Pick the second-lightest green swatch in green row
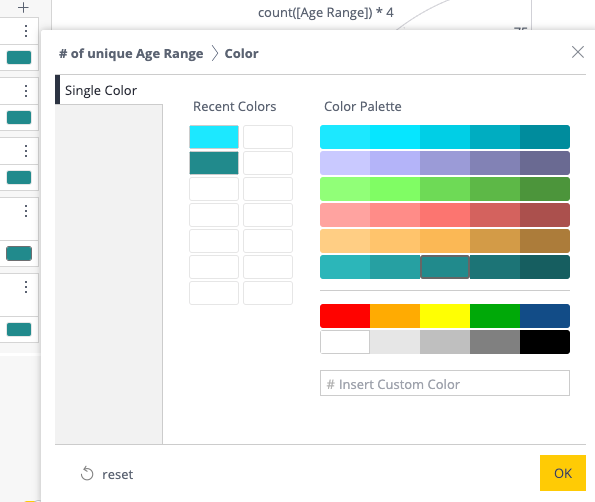This screenshot has width=595, height=502. (395, 189)
